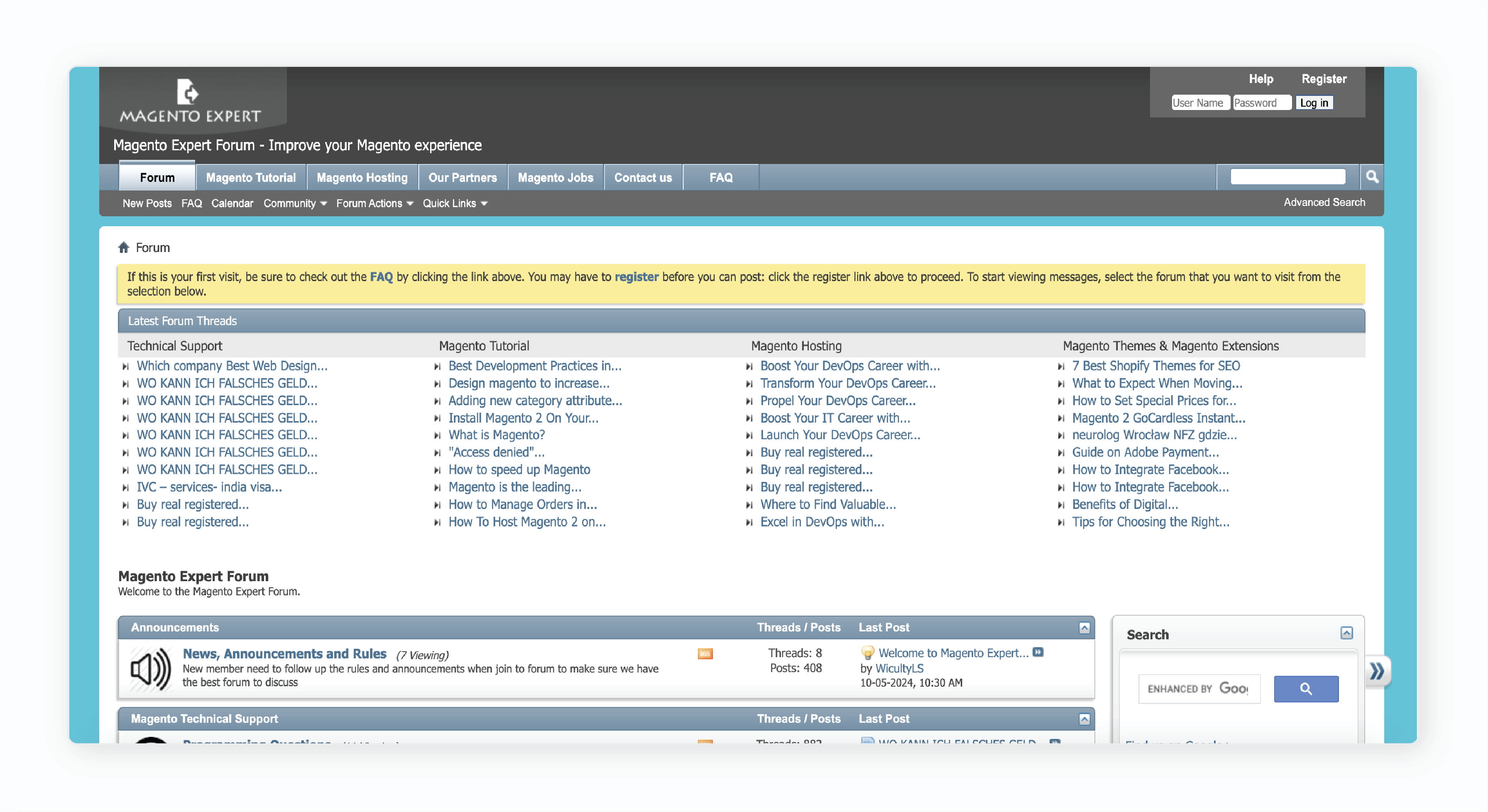
Task: Open Advanced Search link
Action: point(1324,202)
